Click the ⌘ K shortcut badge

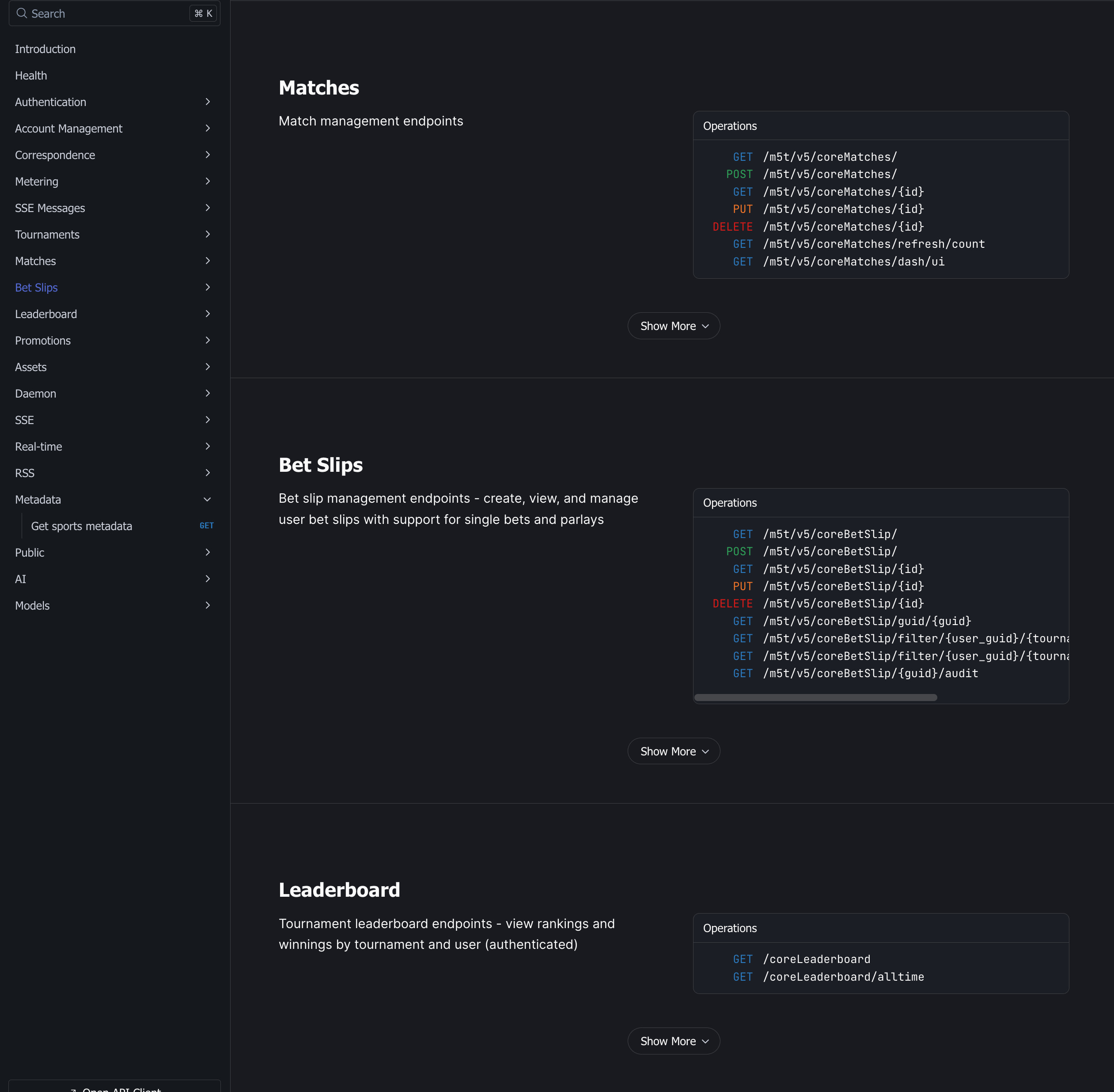(203, 13)
